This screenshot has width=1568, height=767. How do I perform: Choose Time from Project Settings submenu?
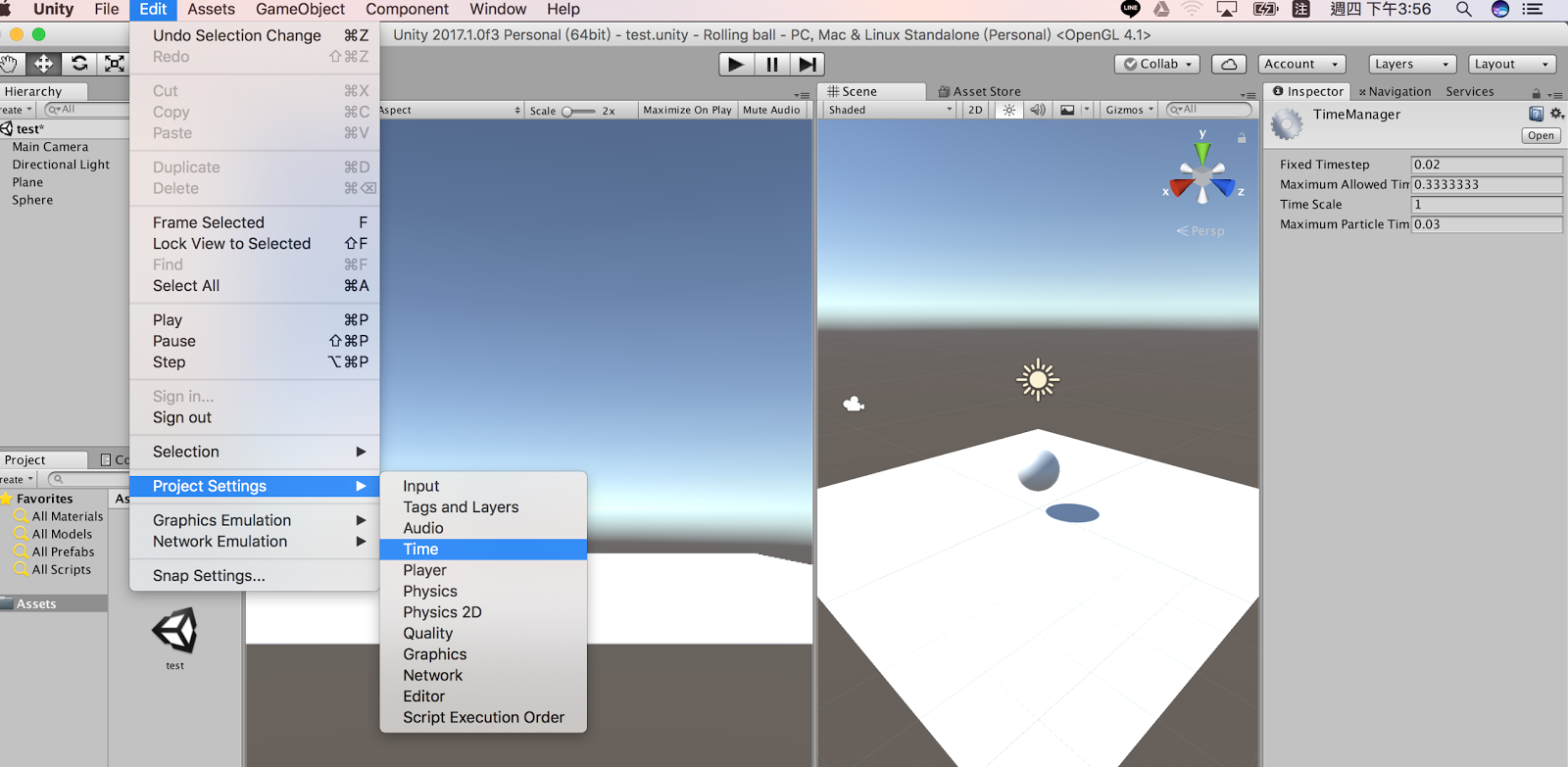pyautogui.click(x=483, y=550)
